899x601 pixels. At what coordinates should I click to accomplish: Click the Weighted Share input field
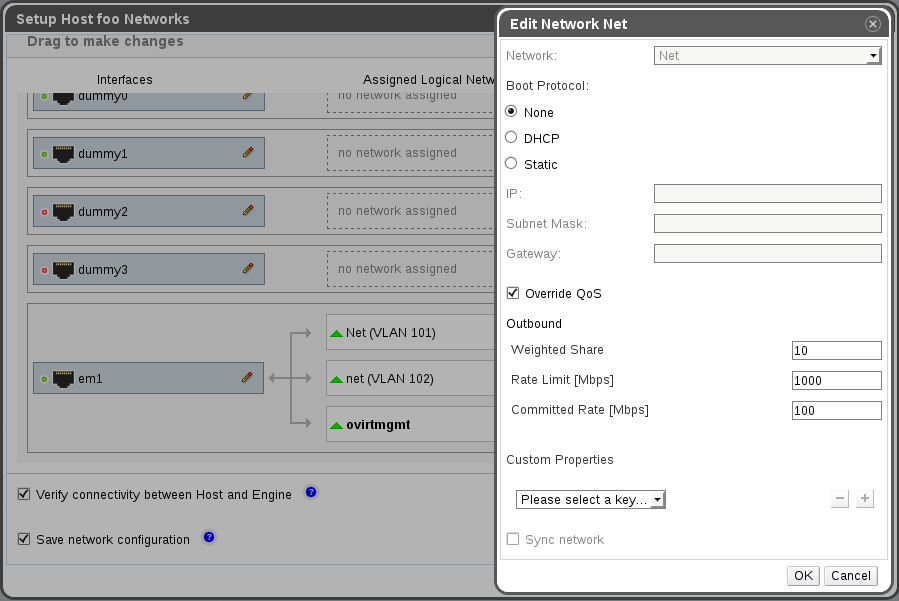836,350
